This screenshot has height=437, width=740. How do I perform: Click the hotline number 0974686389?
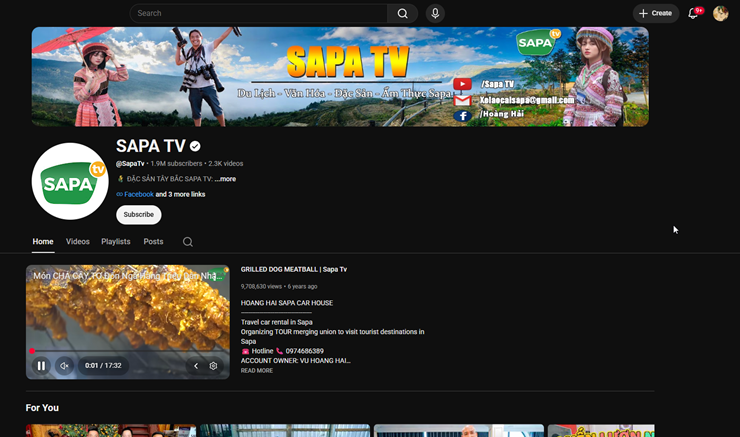[304, 351]
